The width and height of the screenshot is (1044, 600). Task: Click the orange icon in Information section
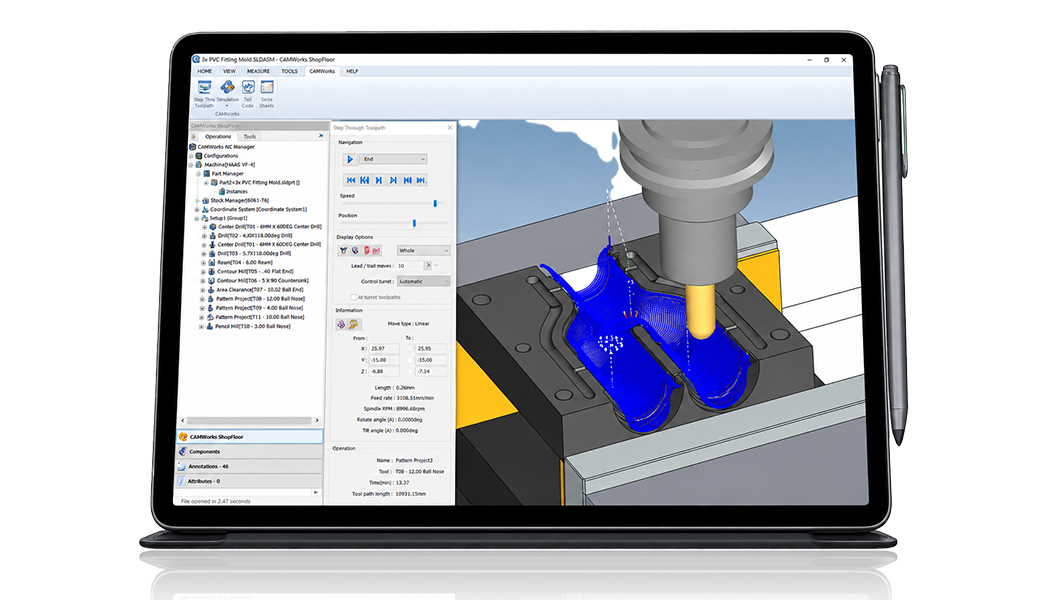point(354,324)
